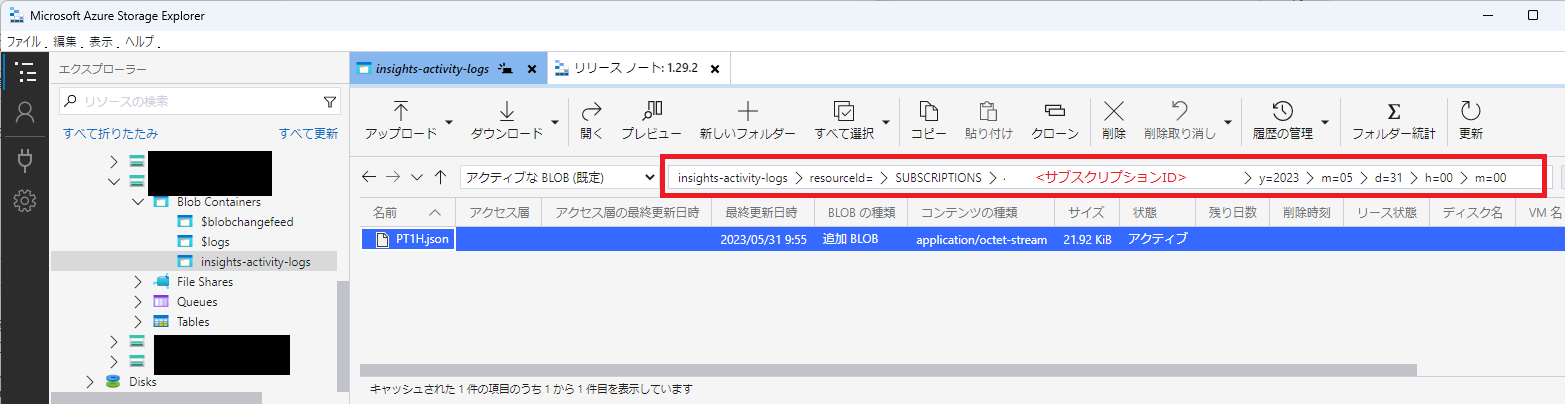Collapse the Blob Containers tree node
The width and height of the screenshot is (1565, 404).
point(138,202)
